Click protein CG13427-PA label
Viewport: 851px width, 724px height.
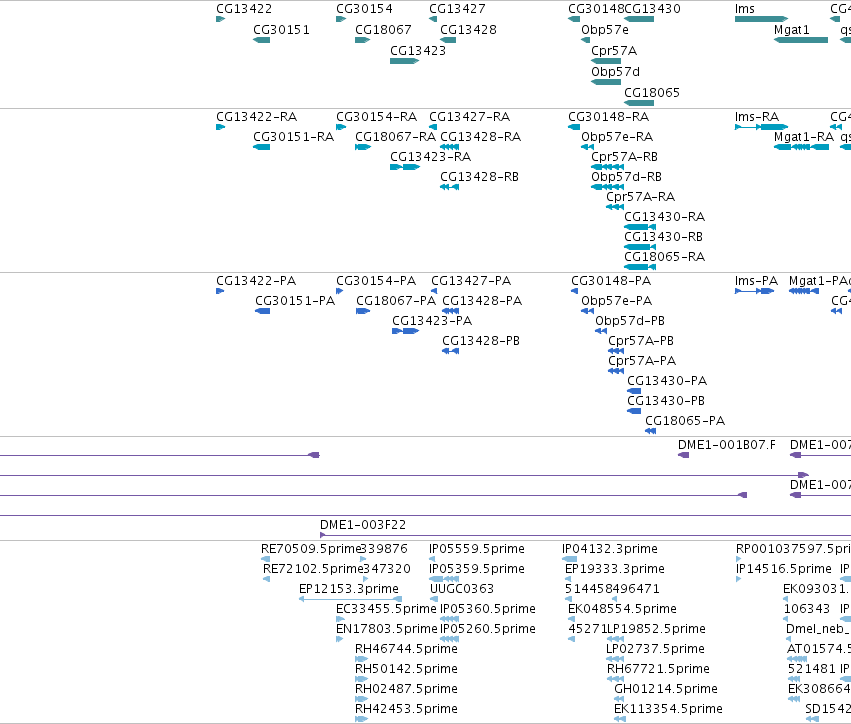(x=471, y=281)
